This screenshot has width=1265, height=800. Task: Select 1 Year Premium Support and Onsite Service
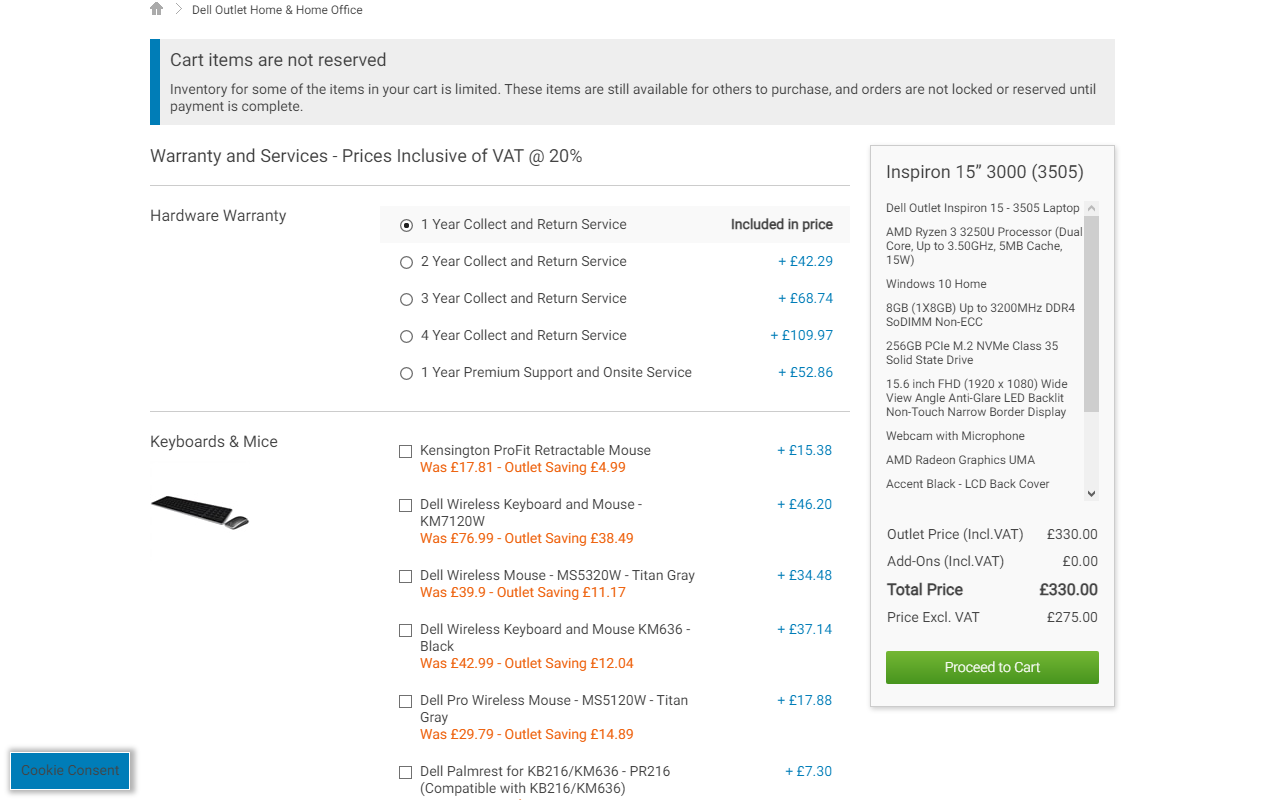click(x=406, y=373)
